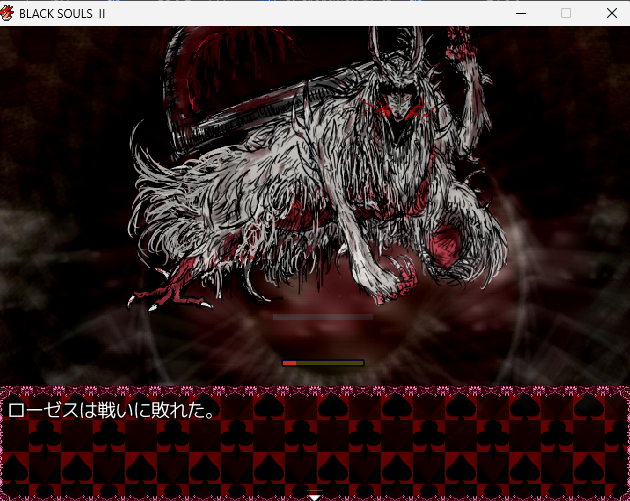Click the rose-patterned top border of dialogue box
The height and width of the screenshot is (501, 630).
pos(314,391)
